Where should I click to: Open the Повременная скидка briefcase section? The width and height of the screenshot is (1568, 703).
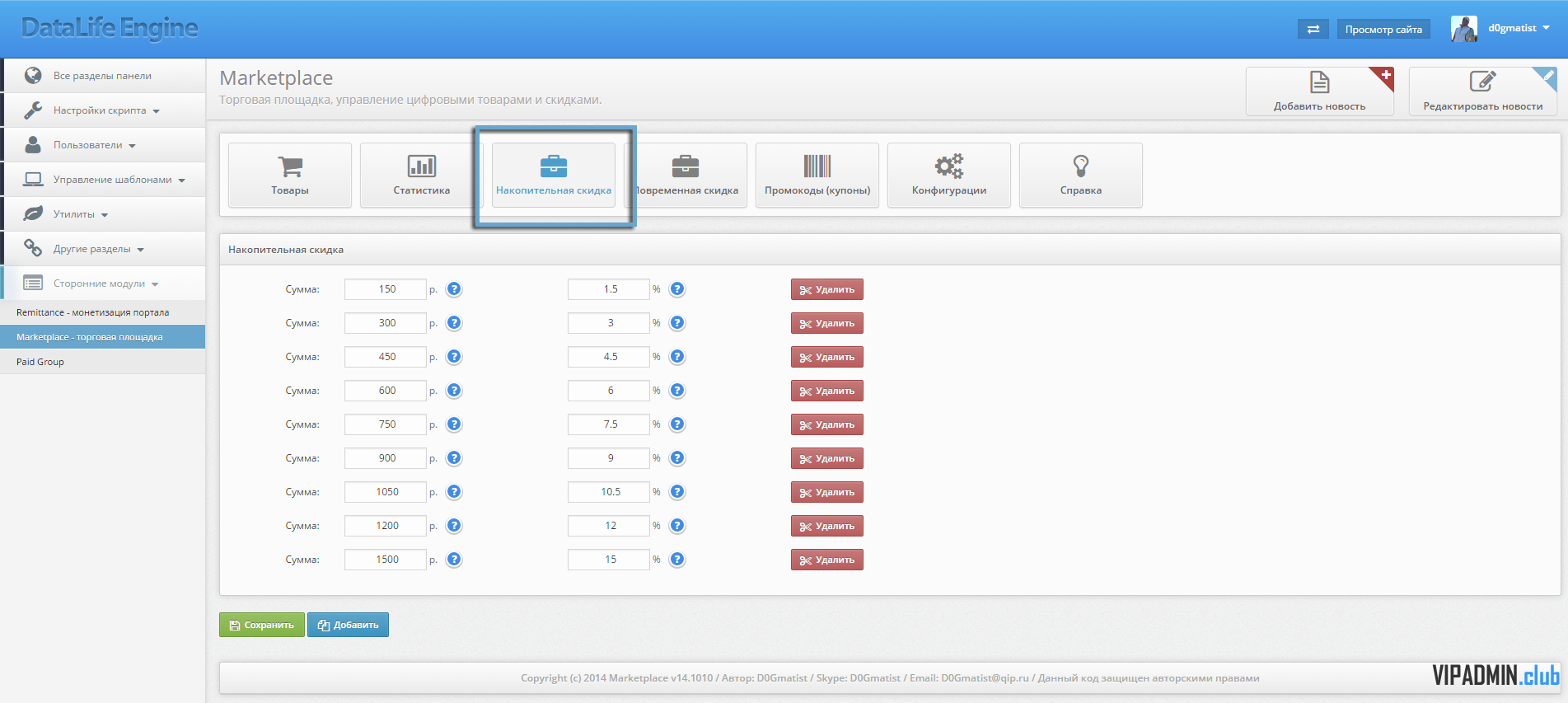click(686, 176)
